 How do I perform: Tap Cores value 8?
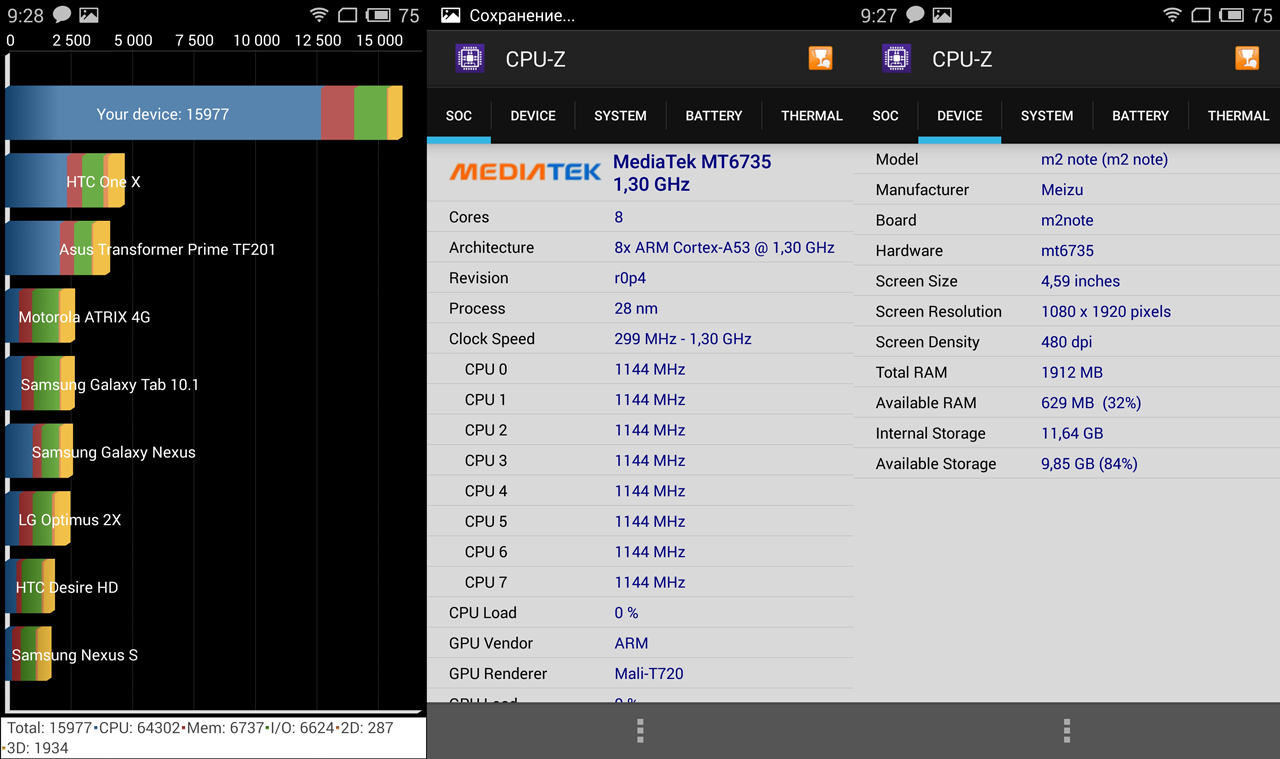click(x=619, y=217)
